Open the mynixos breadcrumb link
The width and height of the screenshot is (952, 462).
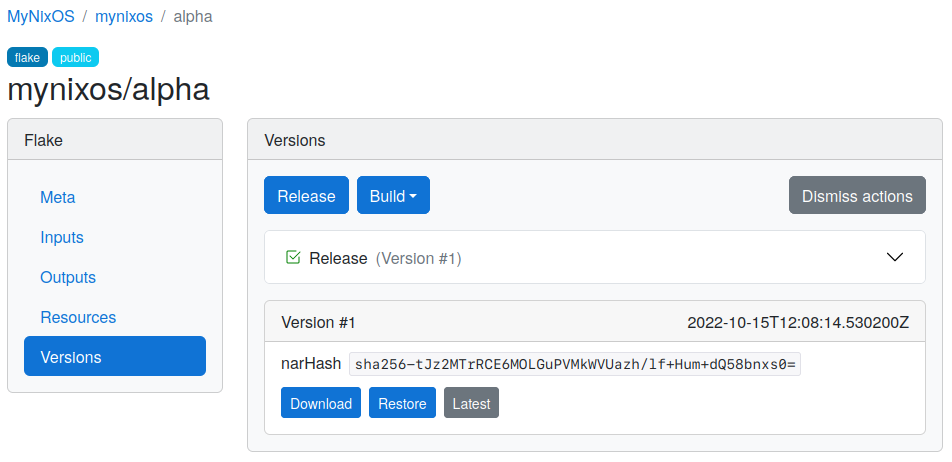124,16
